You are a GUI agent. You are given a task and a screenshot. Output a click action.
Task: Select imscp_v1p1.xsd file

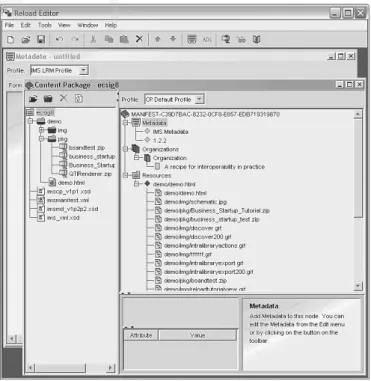pos(68,191)
